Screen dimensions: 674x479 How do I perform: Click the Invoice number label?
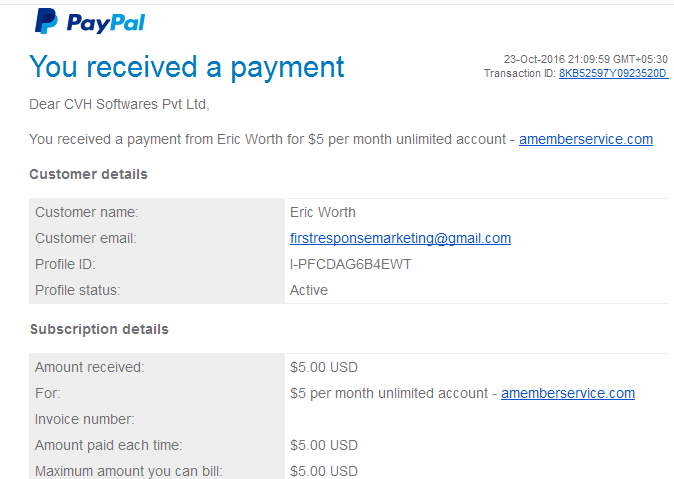tap(85, 419)
